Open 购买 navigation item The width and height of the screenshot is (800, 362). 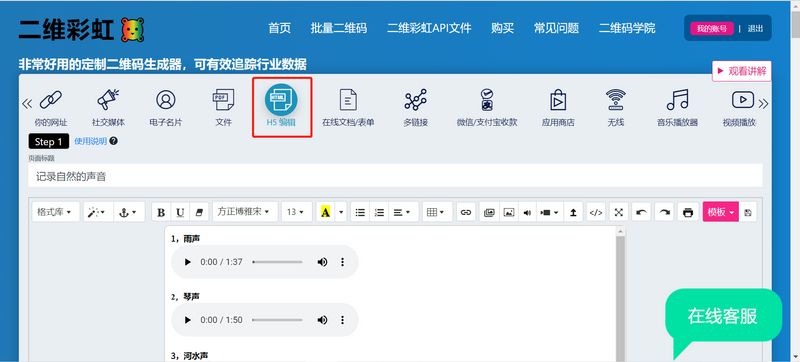[503, 28]
